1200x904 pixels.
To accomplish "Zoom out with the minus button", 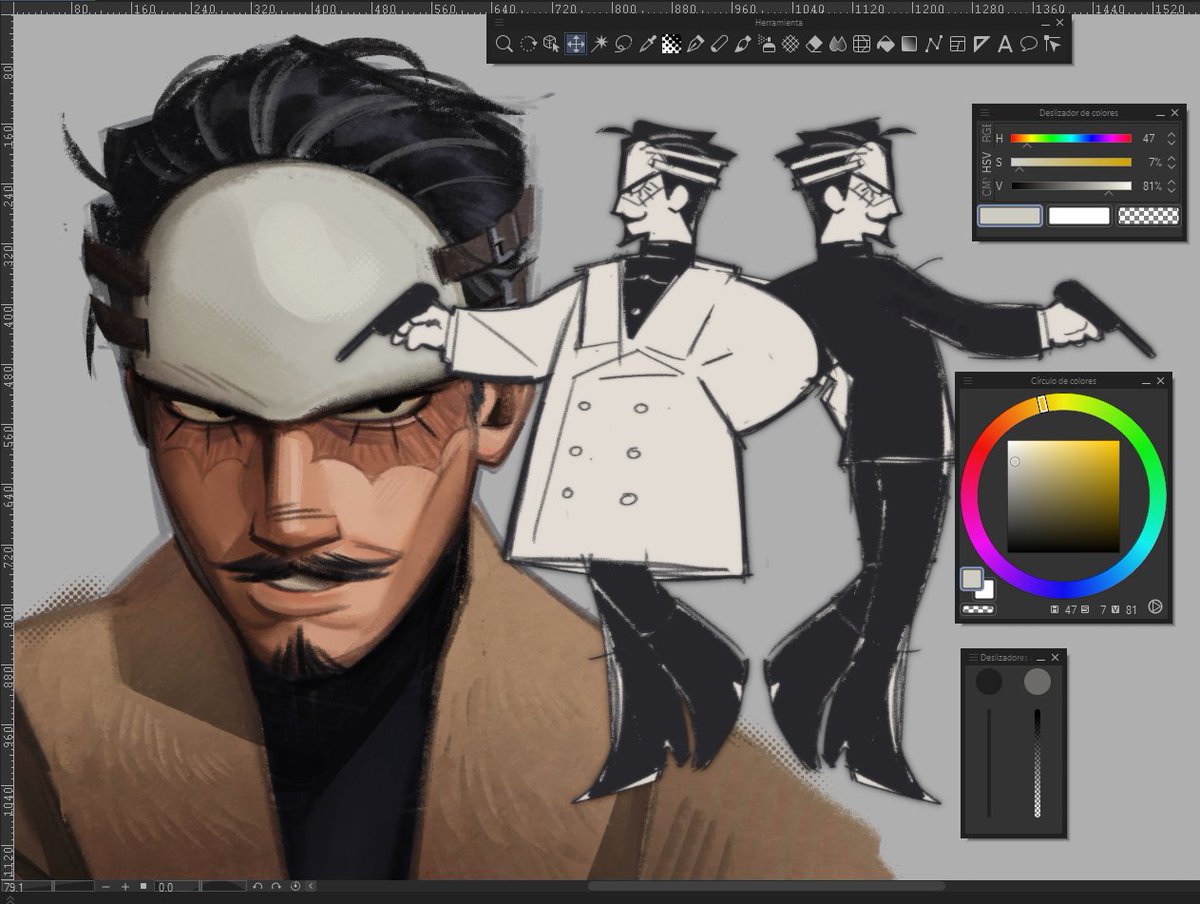I will pyautogui.click(x=106, y=887).
